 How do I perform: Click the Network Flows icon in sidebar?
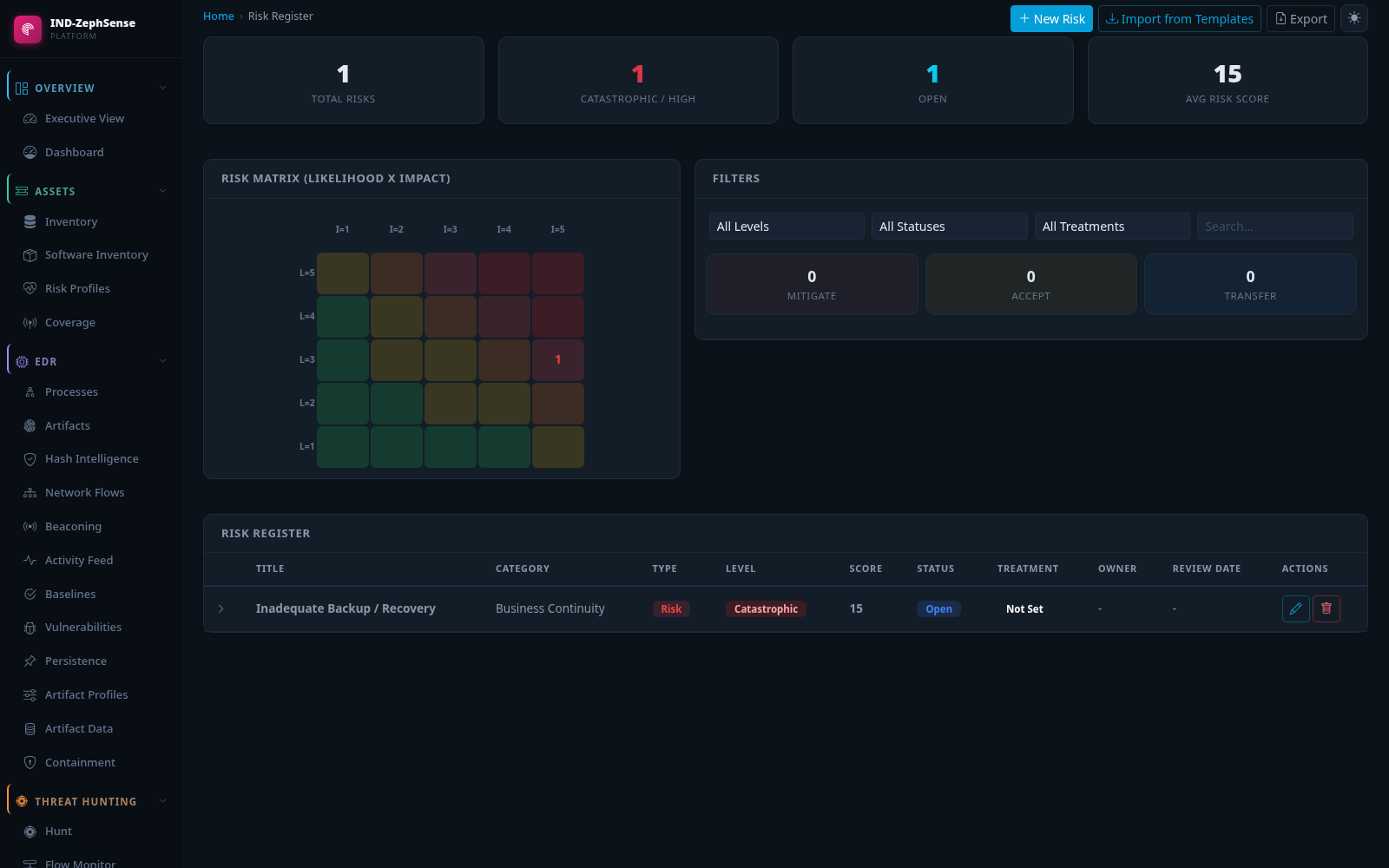(x=30, y=493)
